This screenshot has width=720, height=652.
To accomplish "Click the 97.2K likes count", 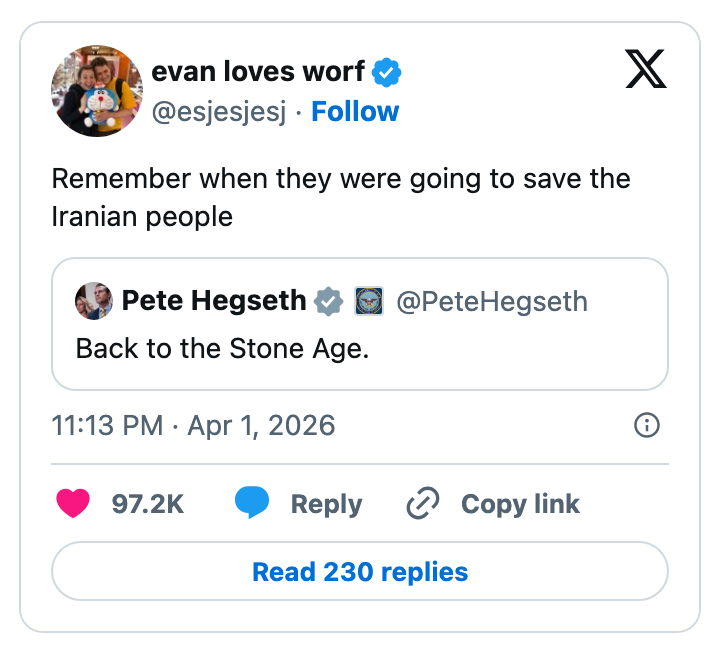I will pyautogui.click(x=147, y=503).
